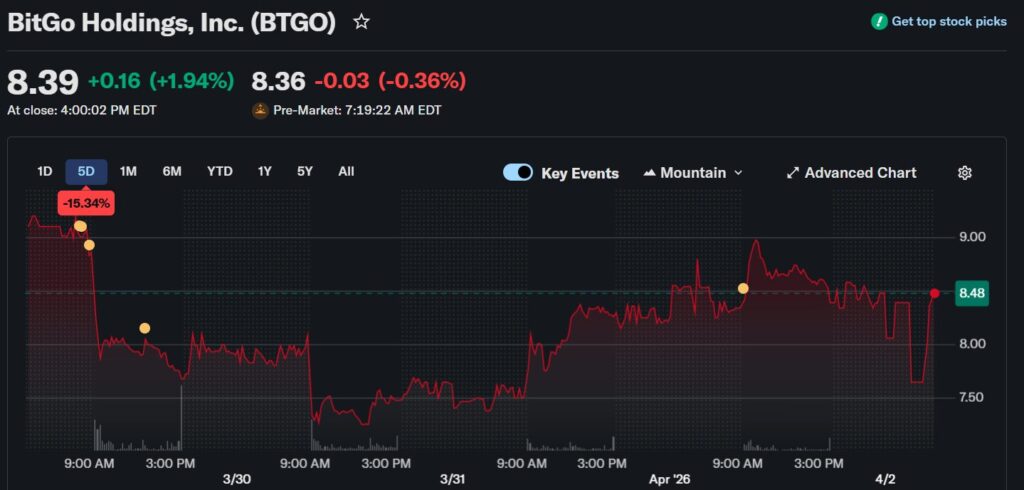Choose the YTD time range
Screen dimensions: 1024x490
click(219, 171)
